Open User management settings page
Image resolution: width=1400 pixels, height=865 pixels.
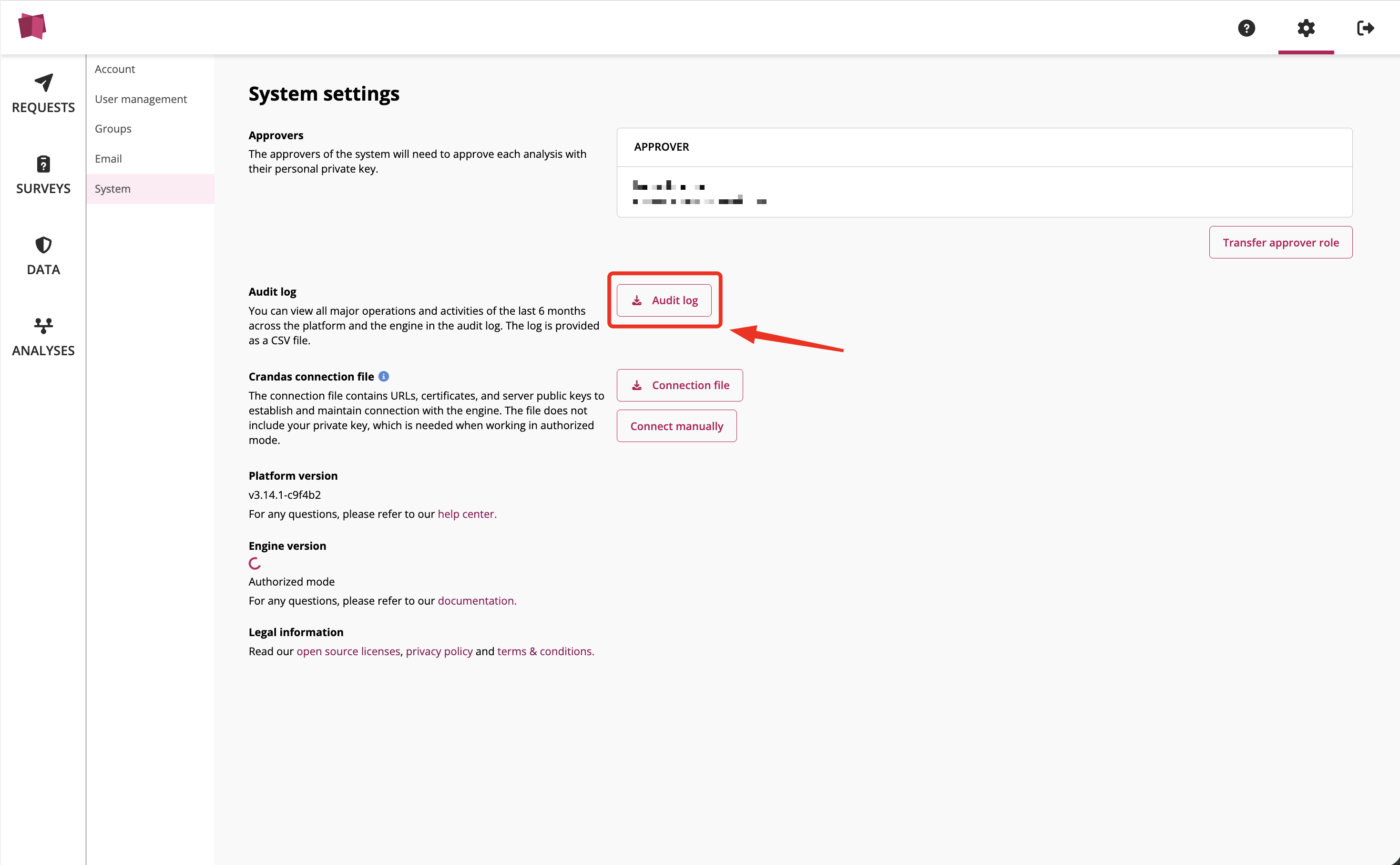pos(141,99)
